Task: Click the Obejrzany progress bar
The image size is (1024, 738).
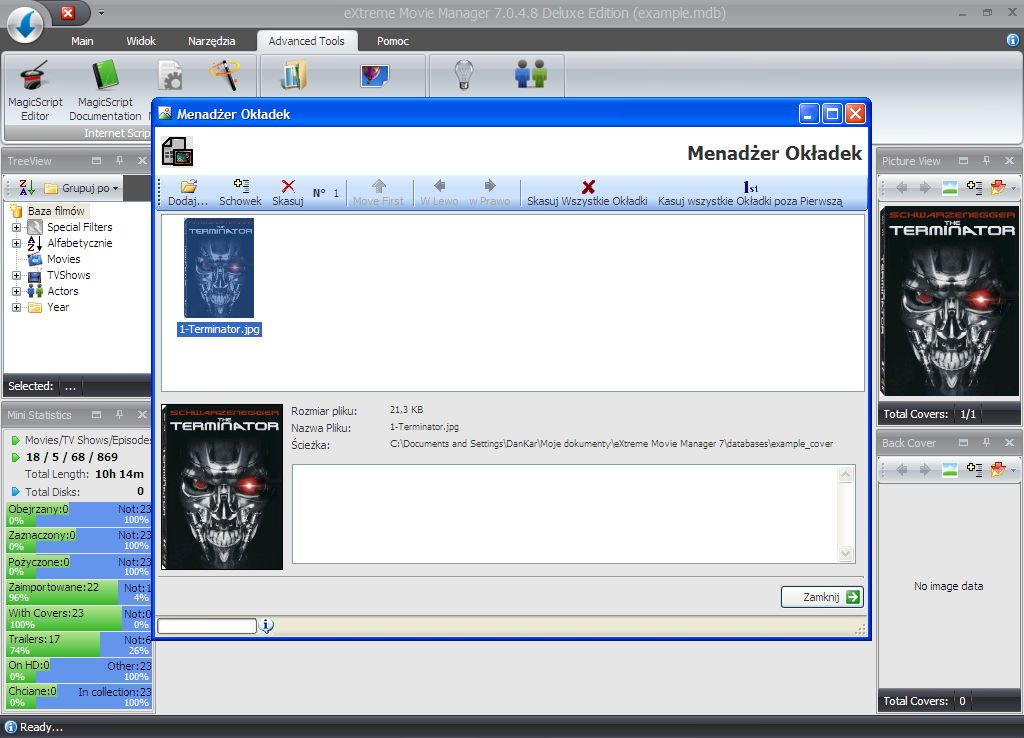Action: point(79,514)
